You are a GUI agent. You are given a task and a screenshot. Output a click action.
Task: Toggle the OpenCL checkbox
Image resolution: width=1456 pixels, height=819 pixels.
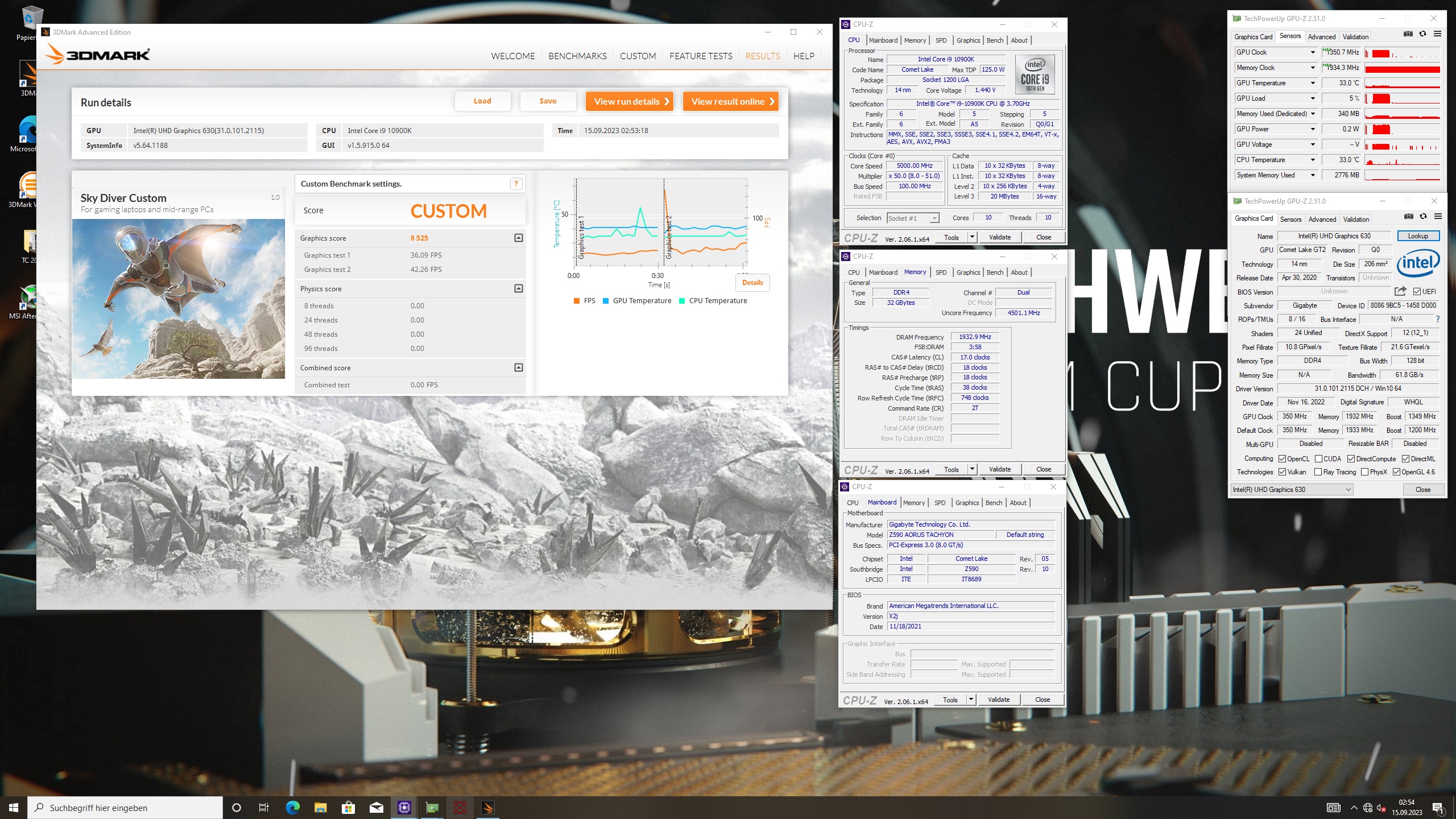(1282, 459)
